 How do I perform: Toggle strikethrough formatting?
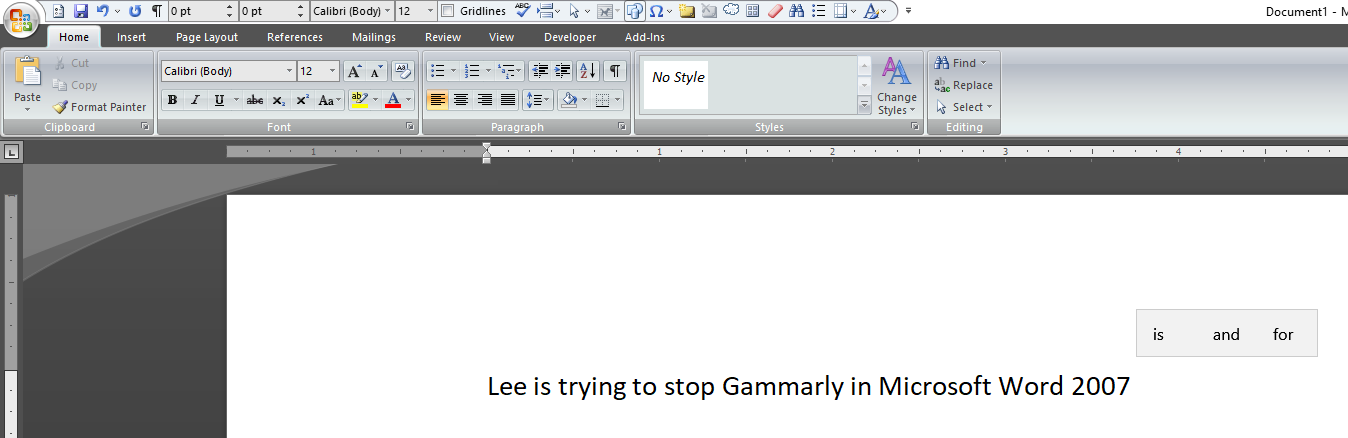[255, 100]
